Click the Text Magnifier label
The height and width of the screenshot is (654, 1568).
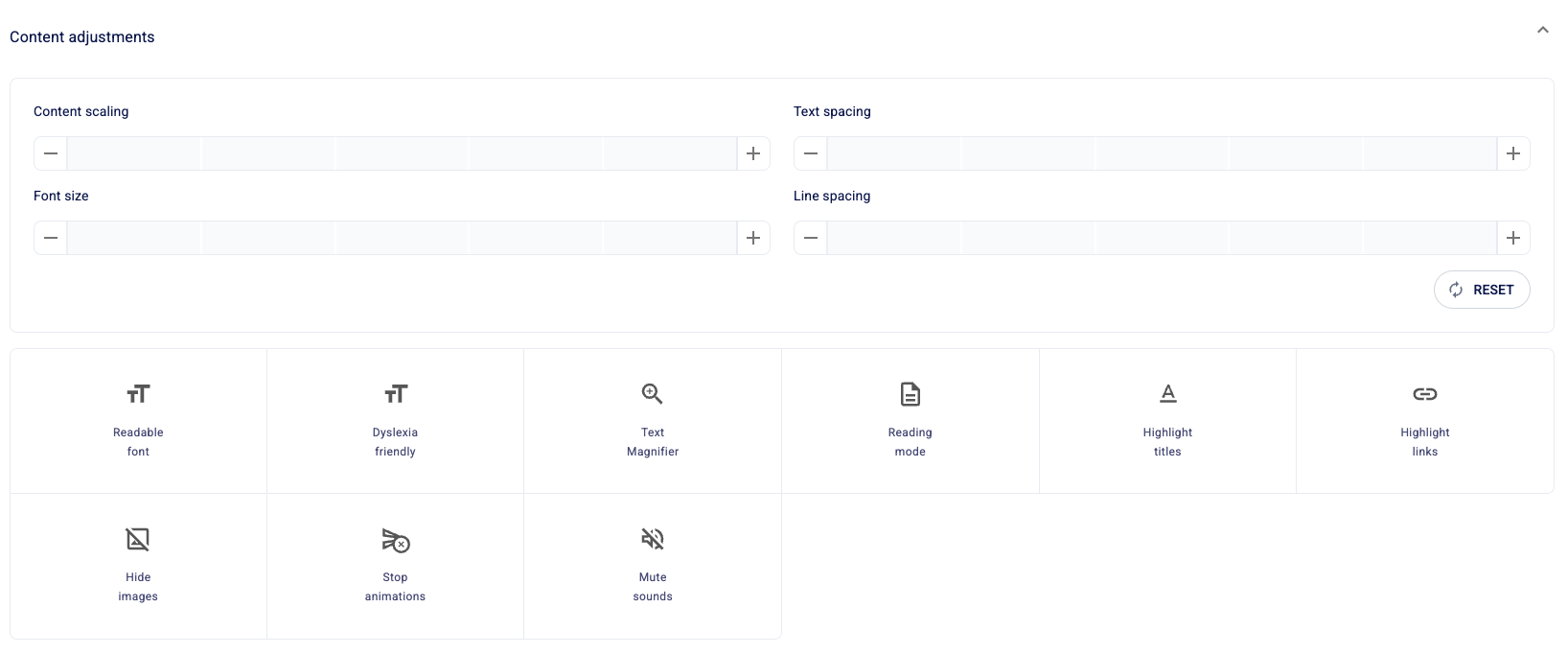coord(653,442)
